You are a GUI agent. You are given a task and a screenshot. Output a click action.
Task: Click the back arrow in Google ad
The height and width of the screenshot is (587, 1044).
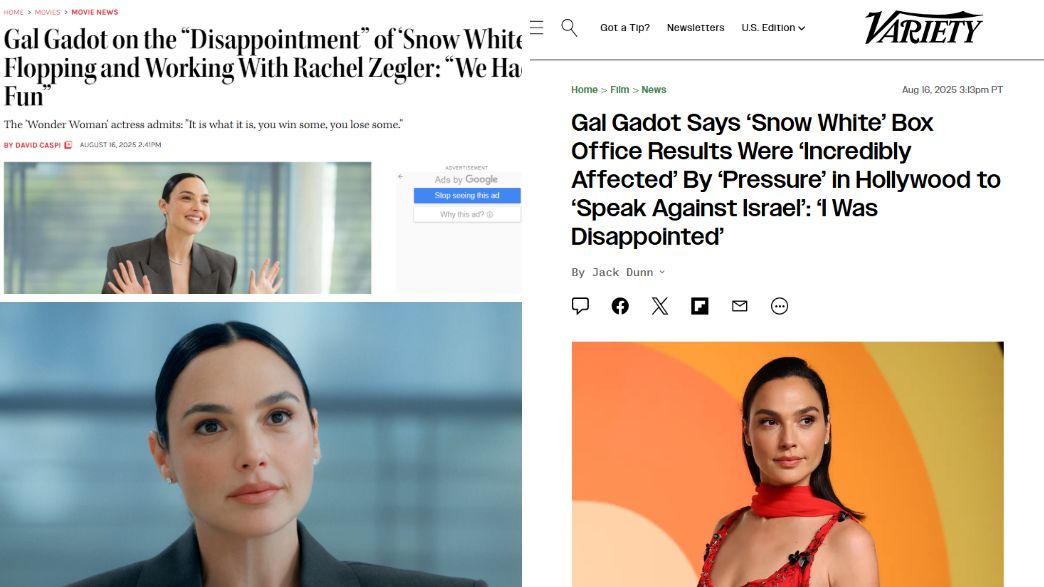401,176
